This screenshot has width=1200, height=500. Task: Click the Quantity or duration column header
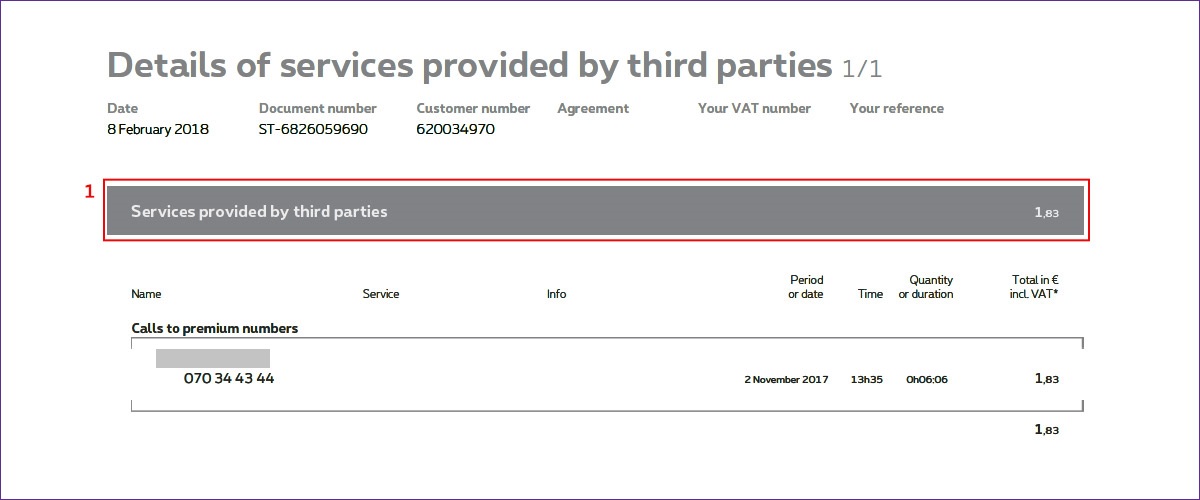pyautogui.click(x=926, y=287)
